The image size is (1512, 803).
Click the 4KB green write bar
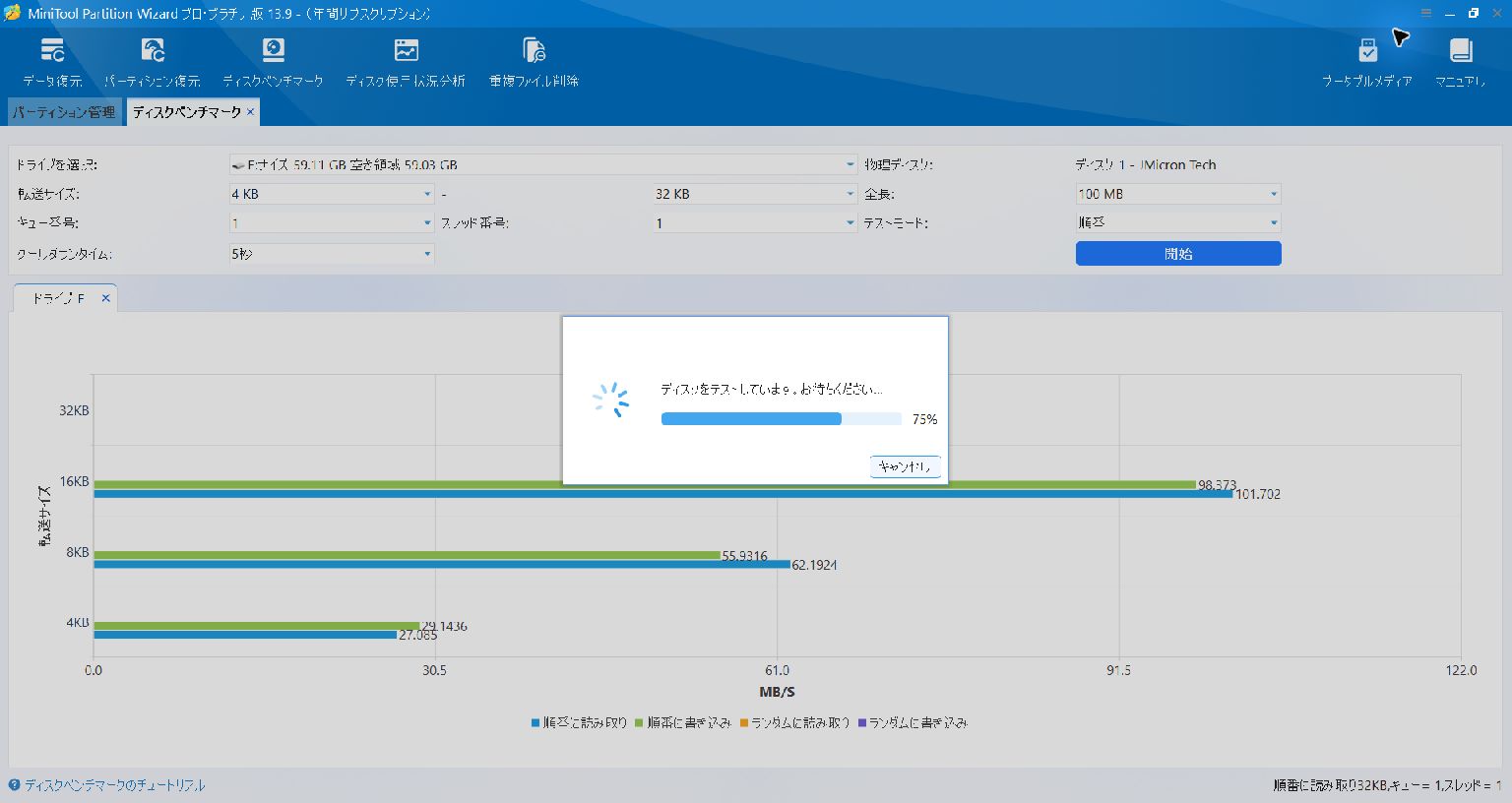[x=257, y=626]
